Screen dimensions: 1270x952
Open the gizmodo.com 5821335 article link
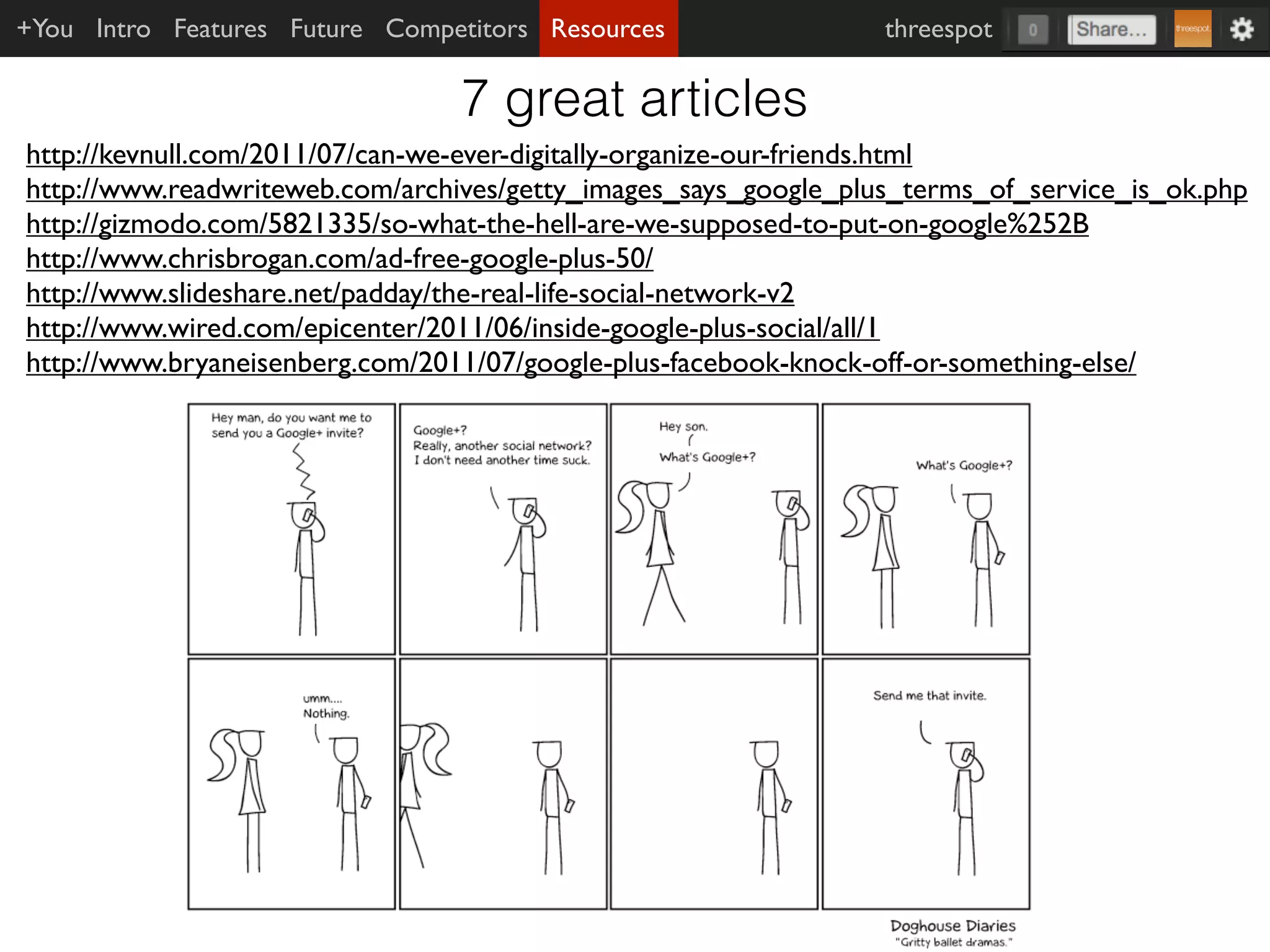[x=557, y=224]
